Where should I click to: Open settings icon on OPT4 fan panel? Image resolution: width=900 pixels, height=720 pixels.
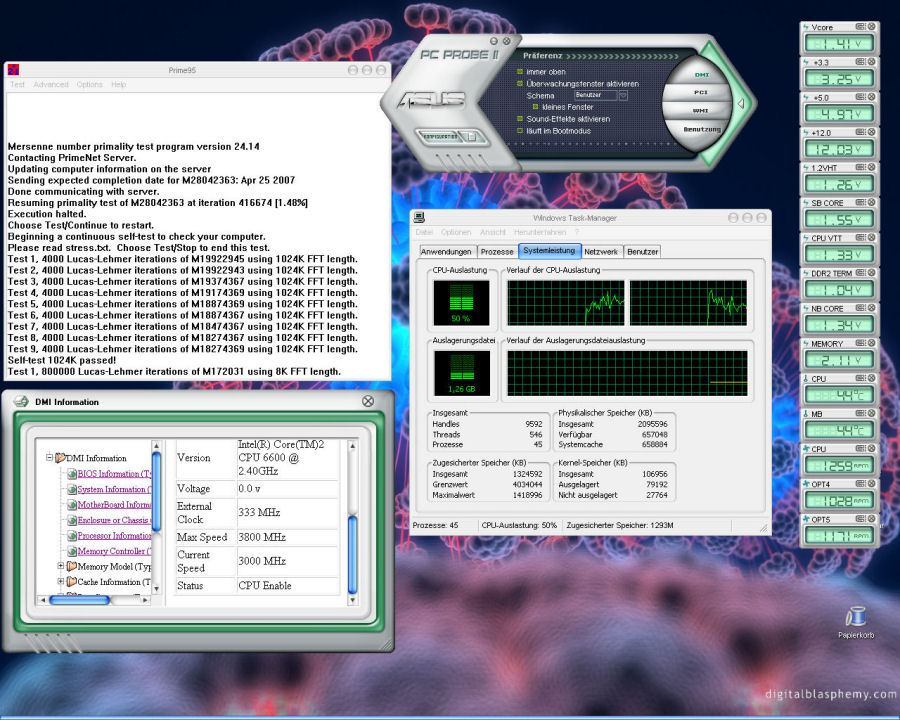tap(860, 483)
